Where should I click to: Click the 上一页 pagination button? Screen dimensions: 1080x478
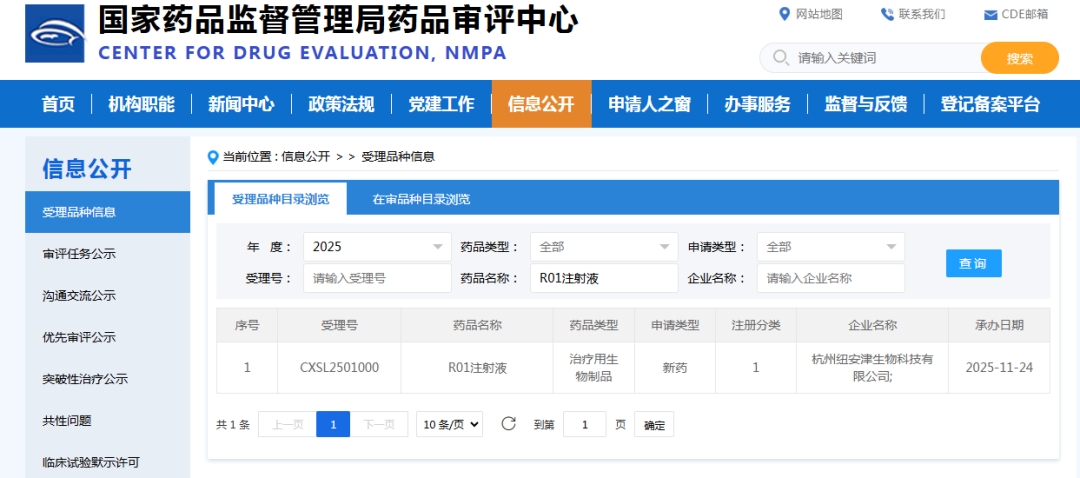[x=287, y=424]
